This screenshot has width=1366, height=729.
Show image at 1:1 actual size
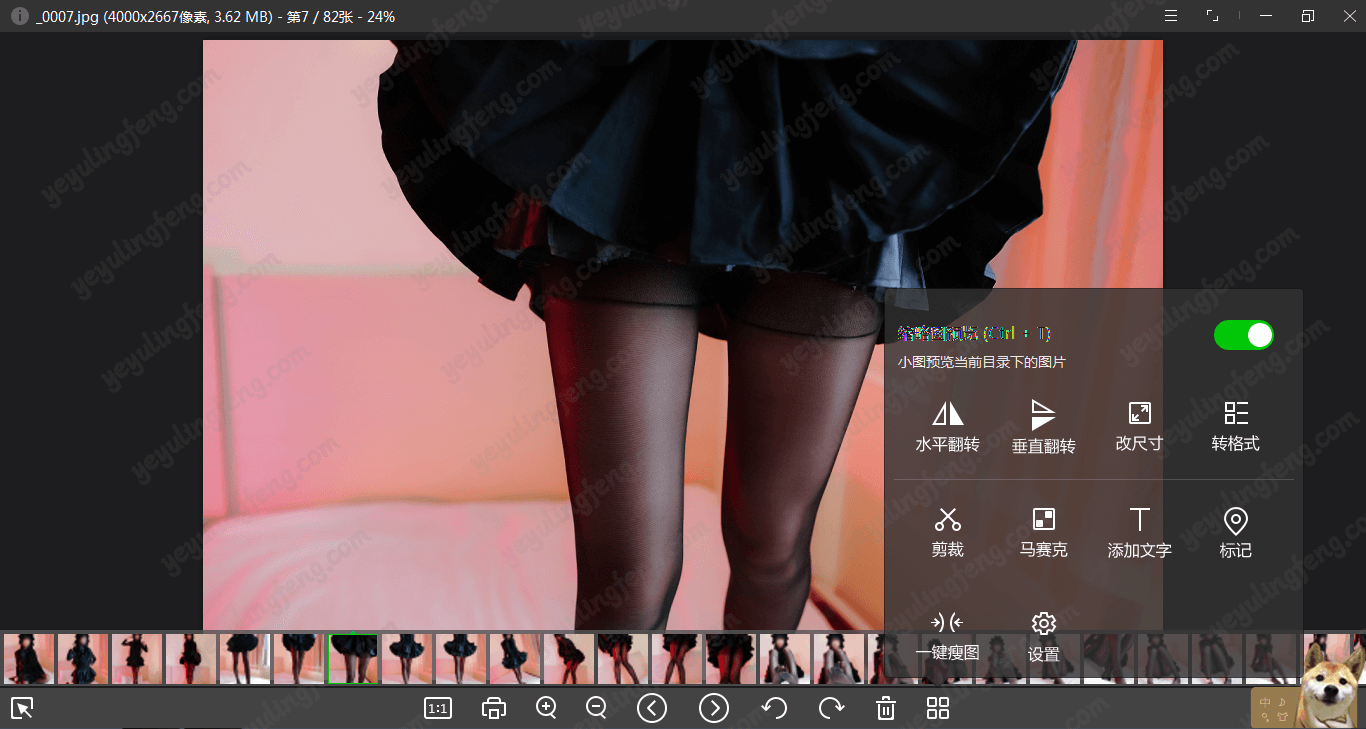pos(438,709)
